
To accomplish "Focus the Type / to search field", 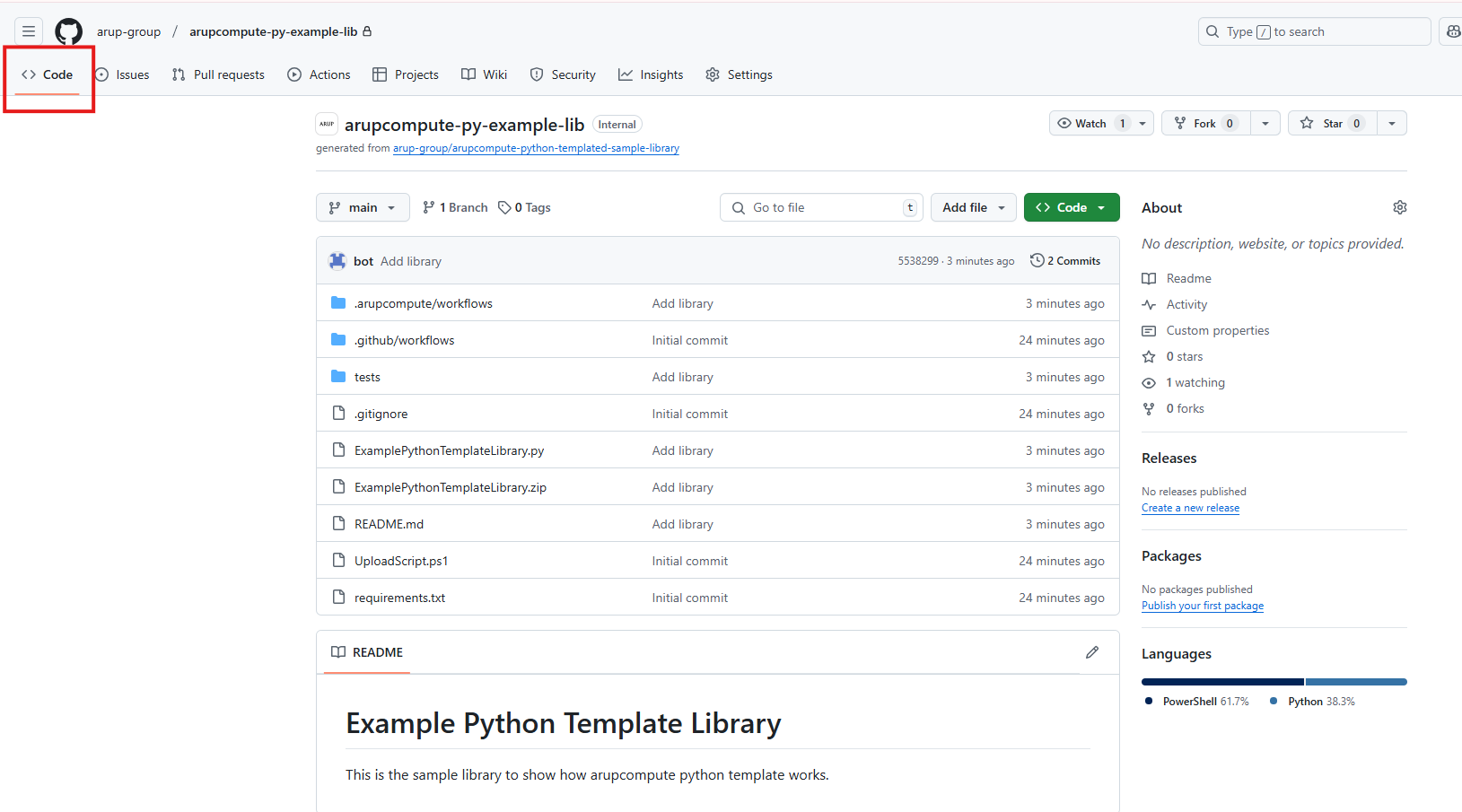I will click(1314, 31).
